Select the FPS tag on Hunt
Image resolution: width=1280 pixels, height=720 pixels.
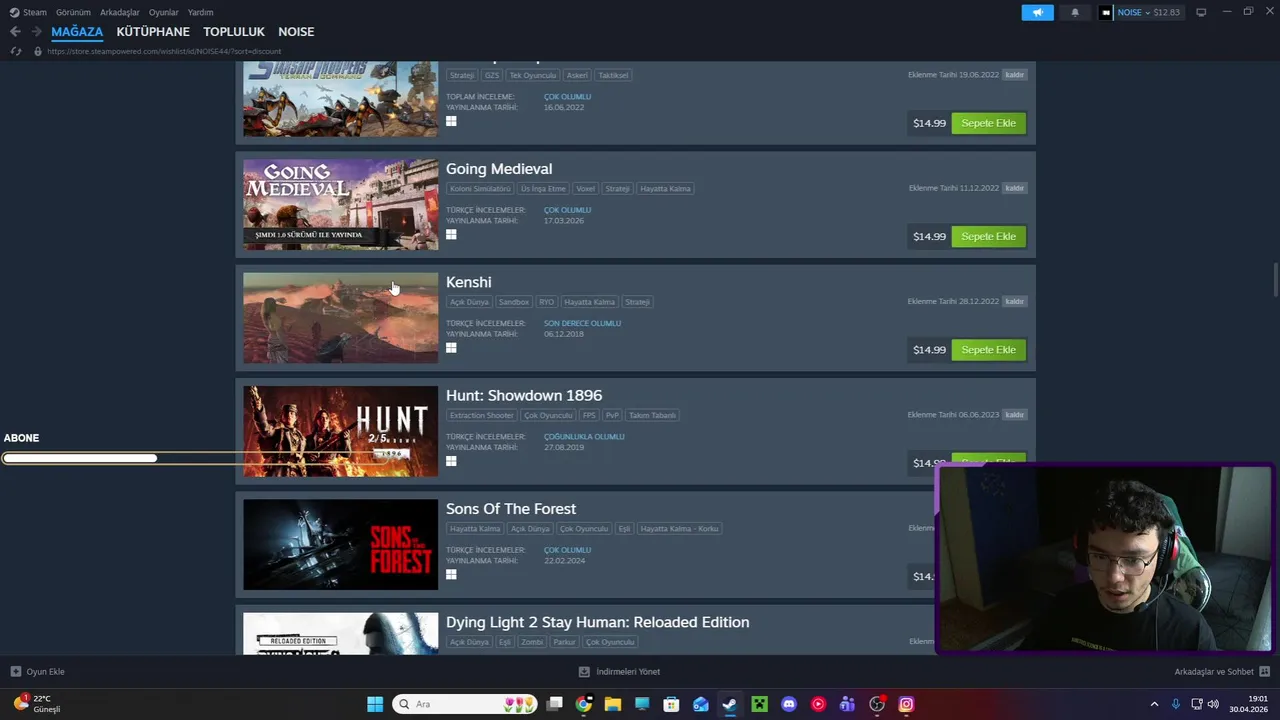click(589, 415)
